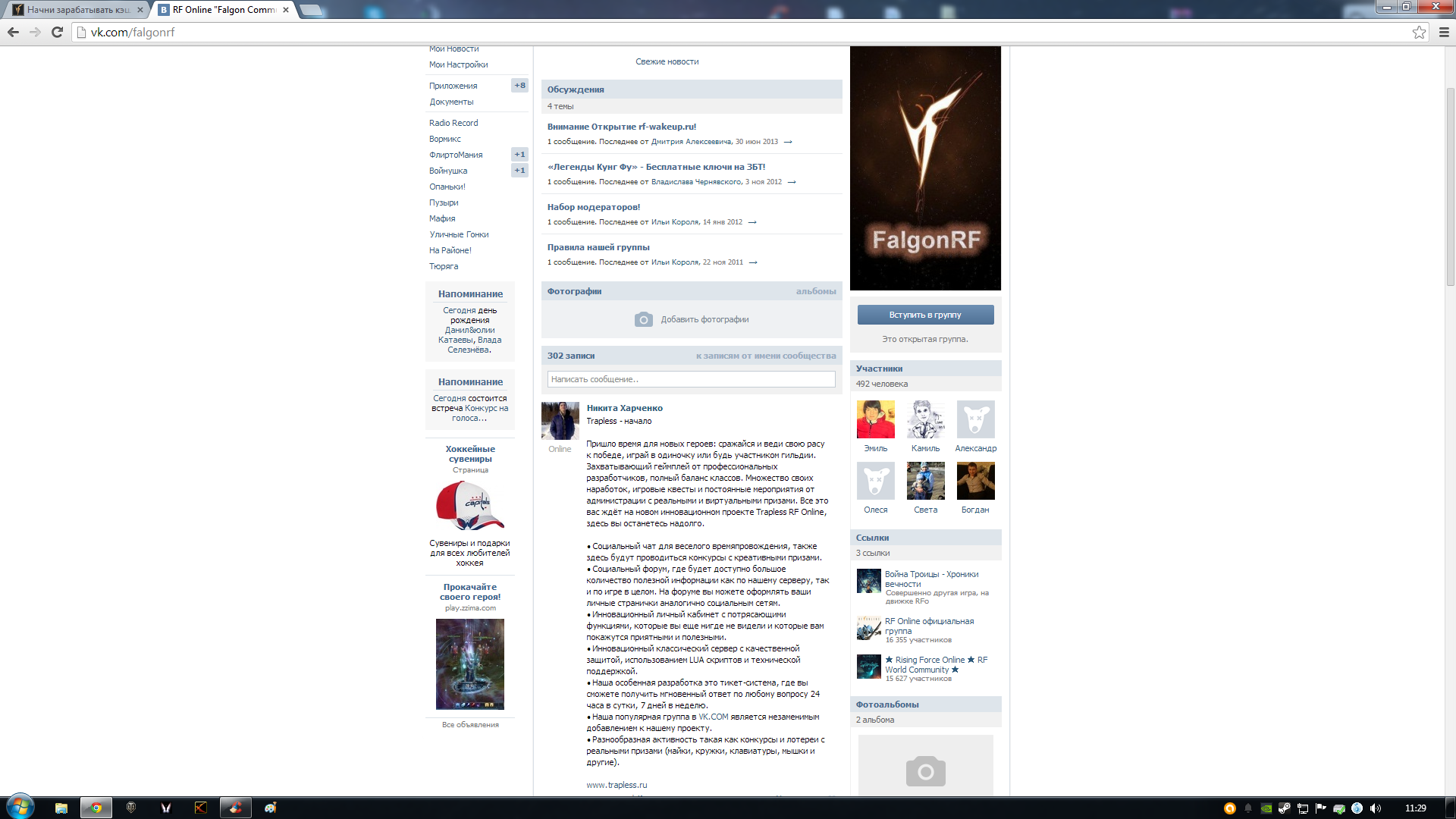Open Никита Харченко's profile name
This screenshot has height=819, width=1456.
pyautogui.click(x=624, y=408)
